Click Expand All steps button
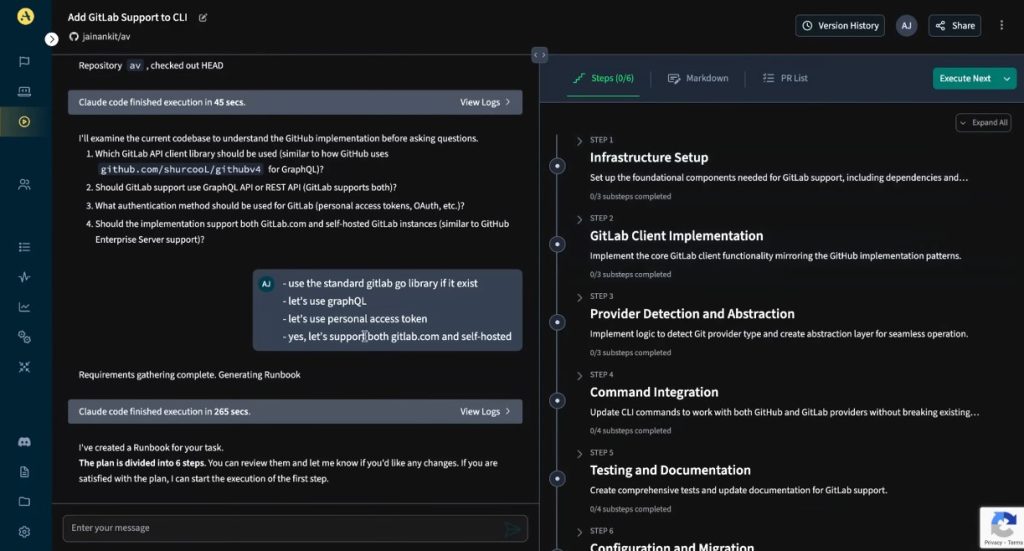The width and height of the screenshot is (1024, 551). tap(982, 122)
